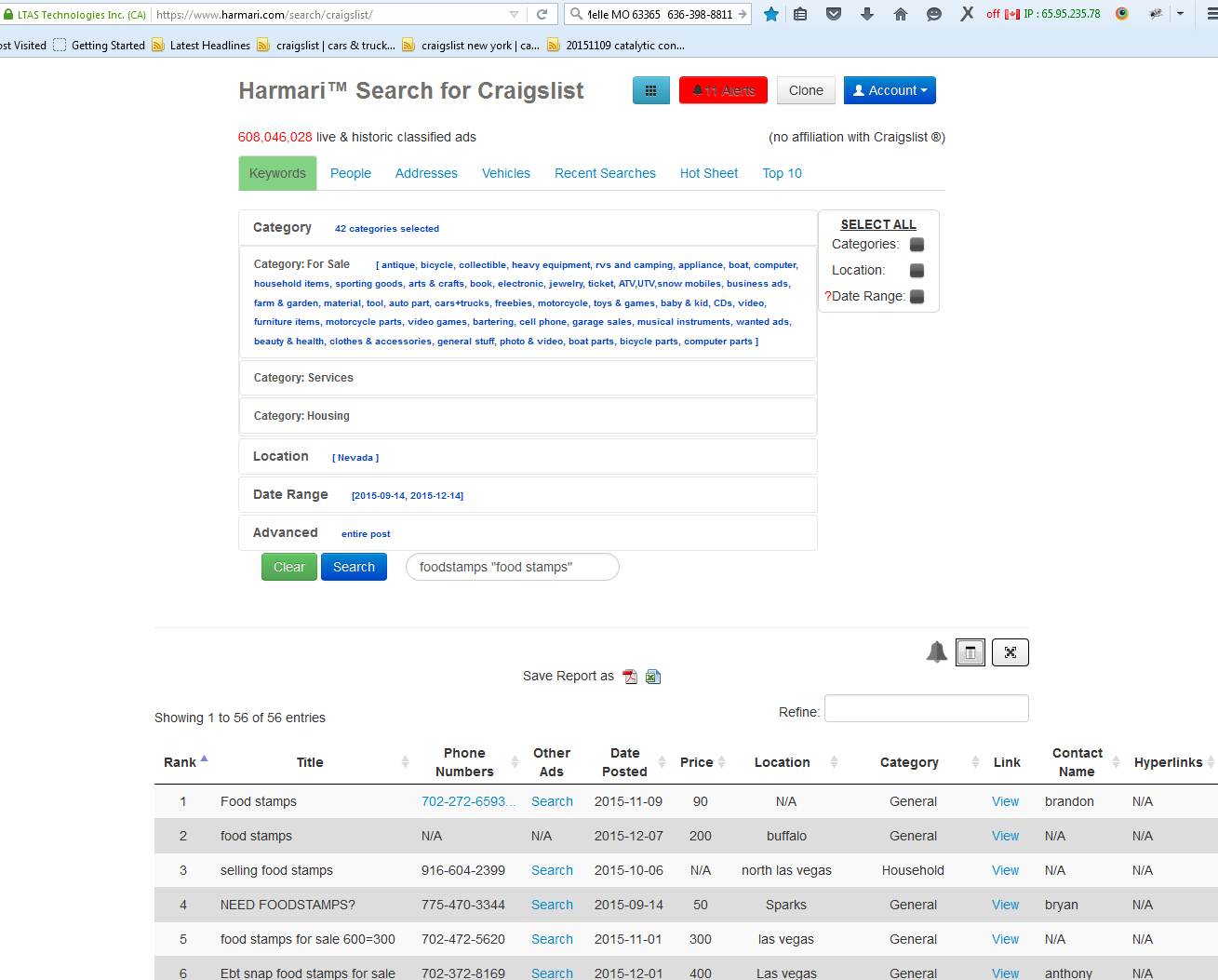Check the Location select-all checkbox
This screenshot has height=980, width=1218.
click(x=917, y=271)
